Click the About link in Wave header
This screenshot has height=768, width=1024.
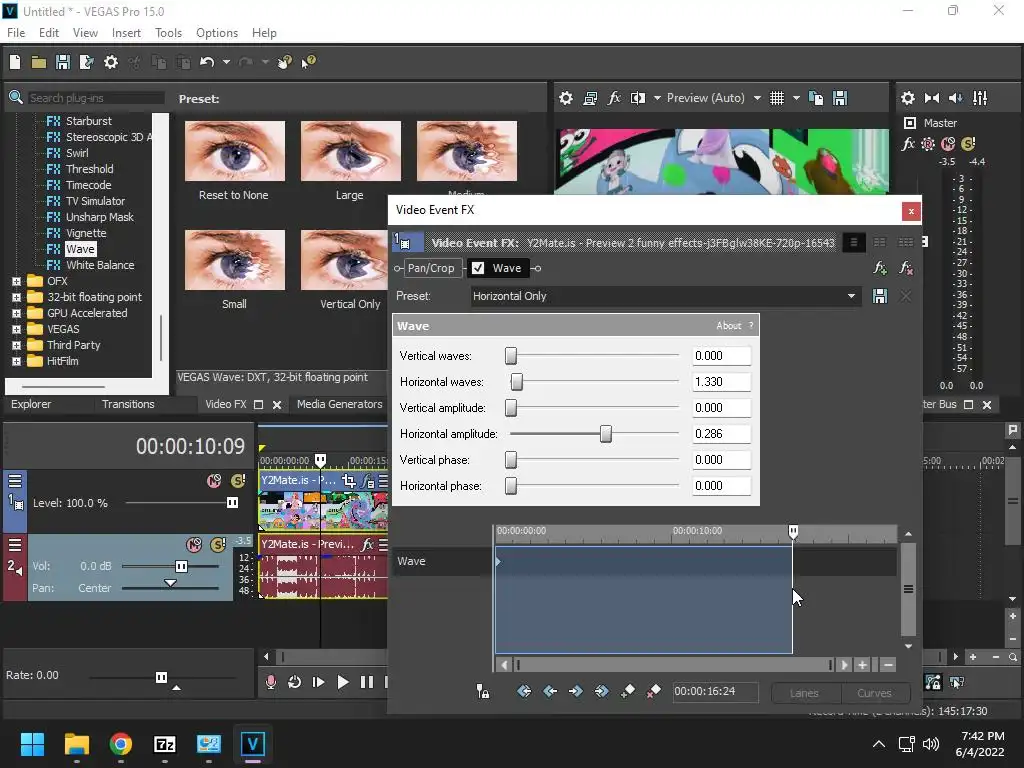click(x=729, y=325)
